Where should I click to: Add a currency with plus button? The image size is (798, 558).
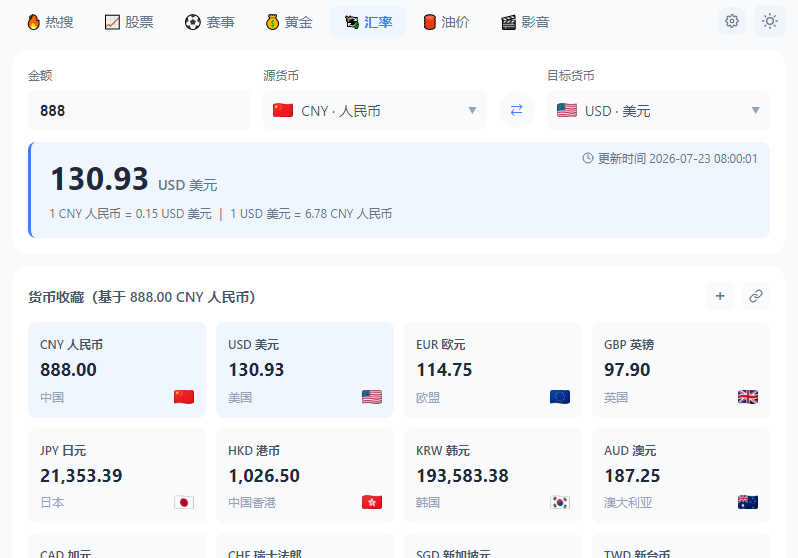point(720,296)
